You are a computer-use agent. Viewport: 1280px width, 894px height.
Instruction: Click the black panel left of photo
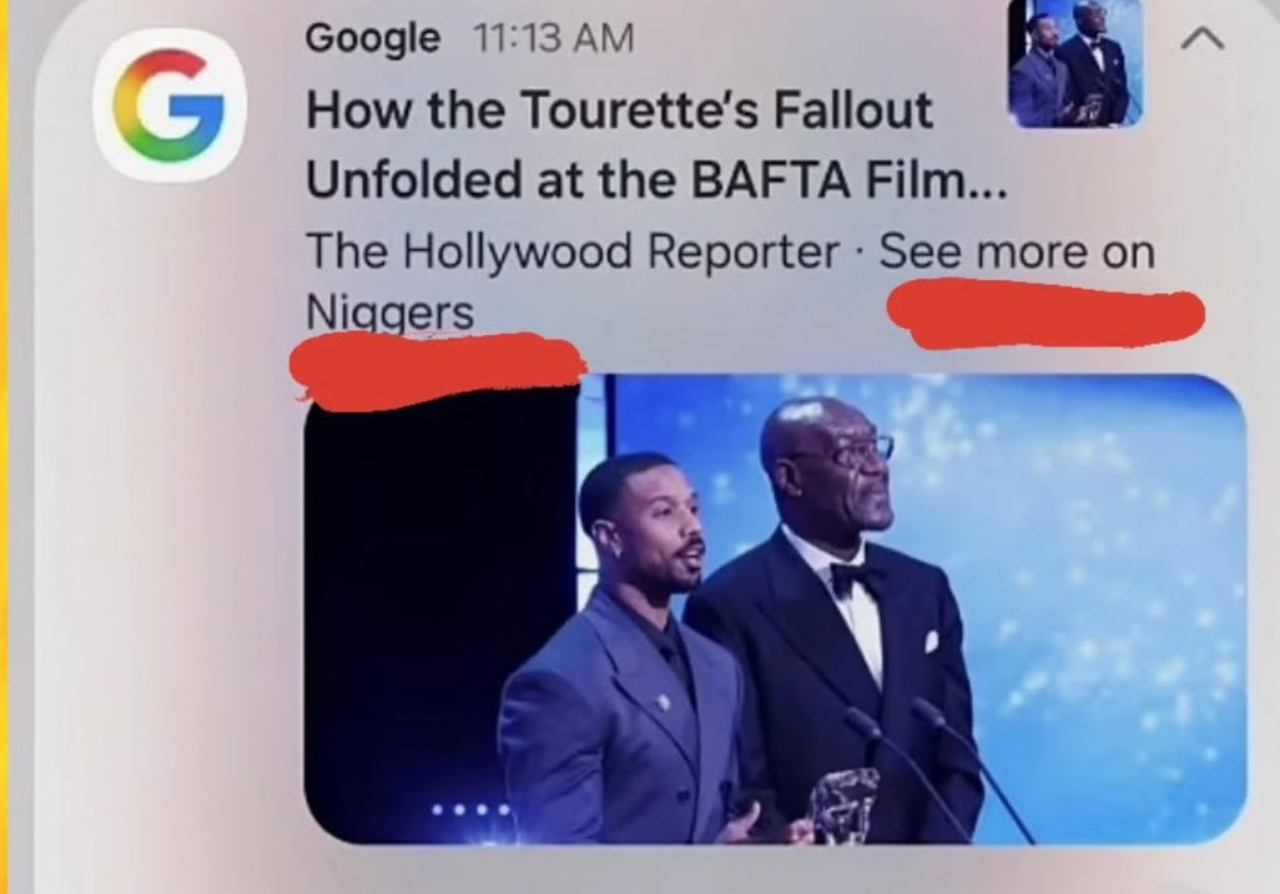coord(440,600)
